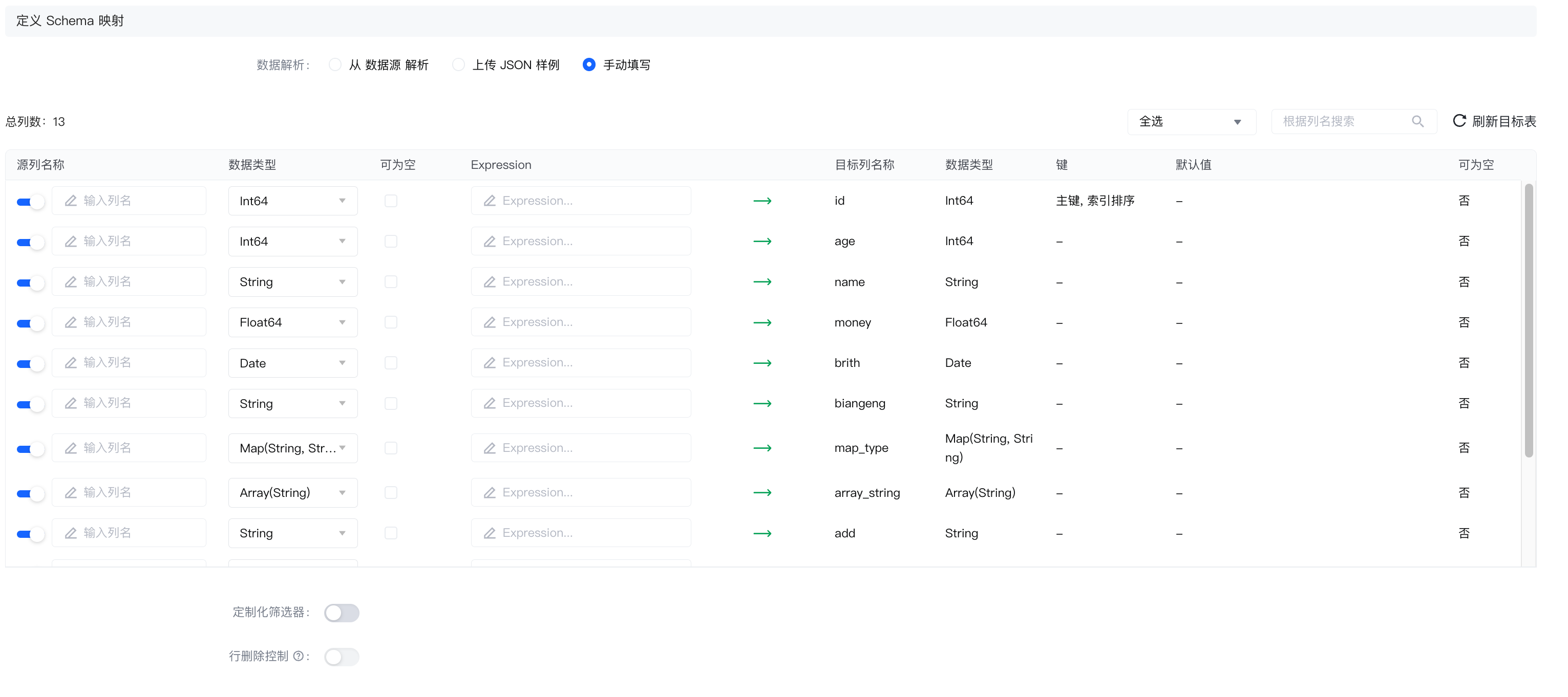Click the 刷新目标表 button
The image size is (1568, 697).
1494,122
